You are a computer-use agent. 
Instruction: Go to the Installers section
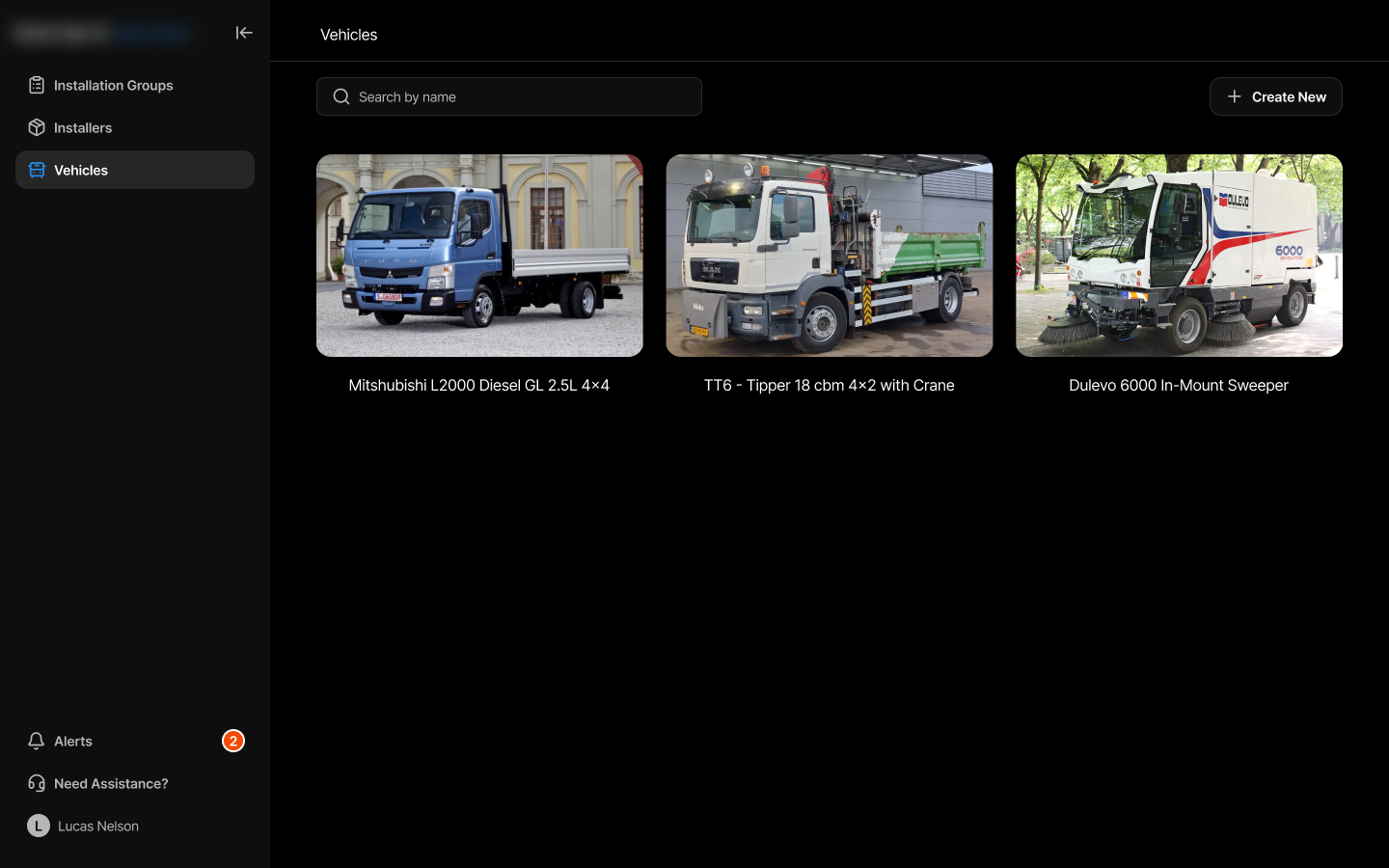[135, 127]
